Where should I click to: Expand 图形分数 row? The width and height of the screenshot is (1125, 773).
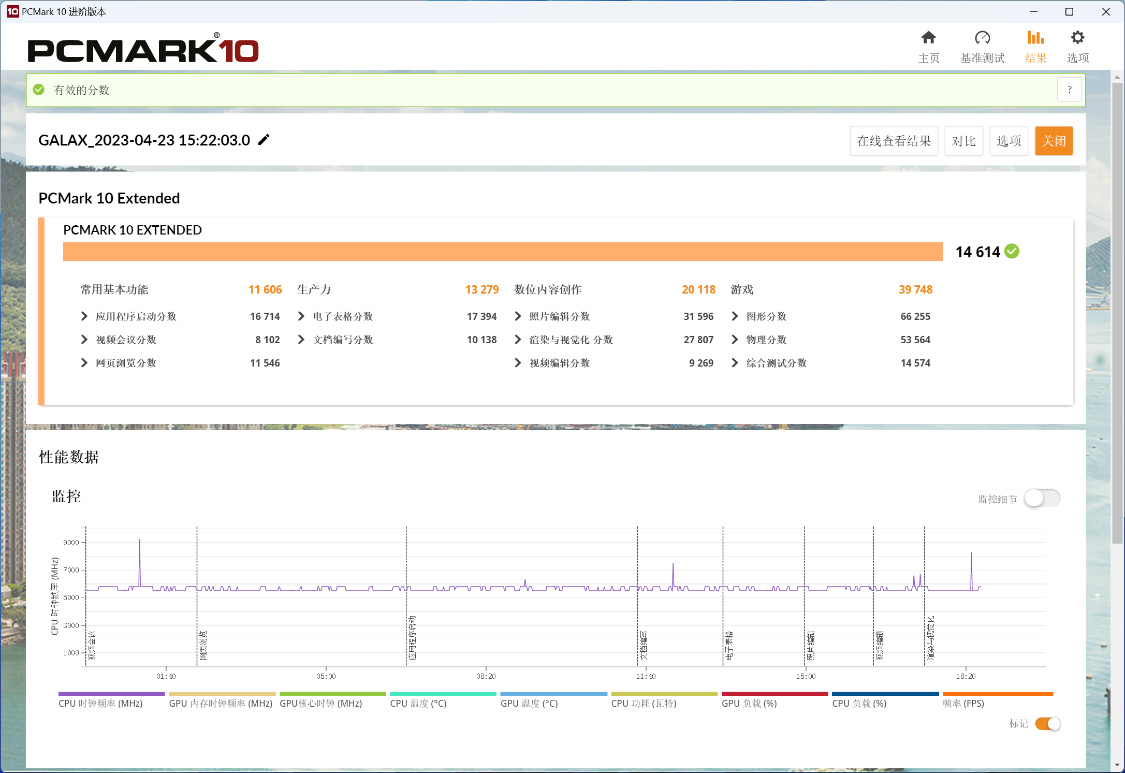(735, 316)
